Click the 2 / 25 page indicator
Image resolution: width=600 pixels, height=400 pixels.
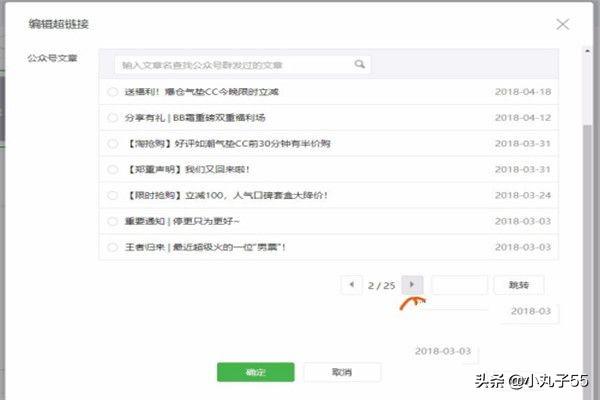[x=381, y=286]
